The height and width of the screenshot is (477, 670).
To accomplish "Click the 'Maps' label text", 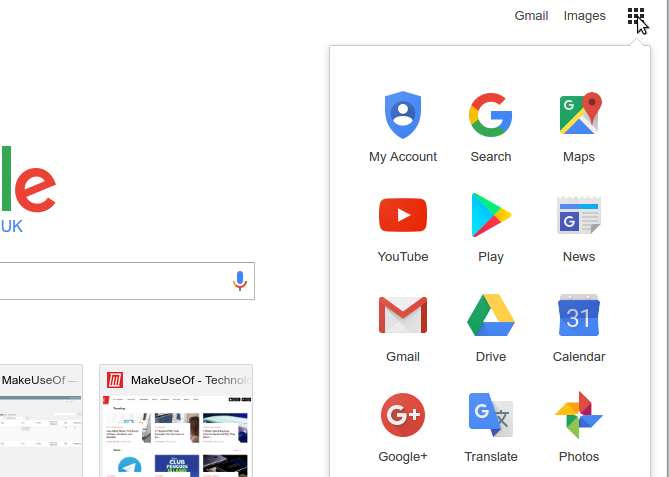I will pyautogui.click(x=579, y=157).
